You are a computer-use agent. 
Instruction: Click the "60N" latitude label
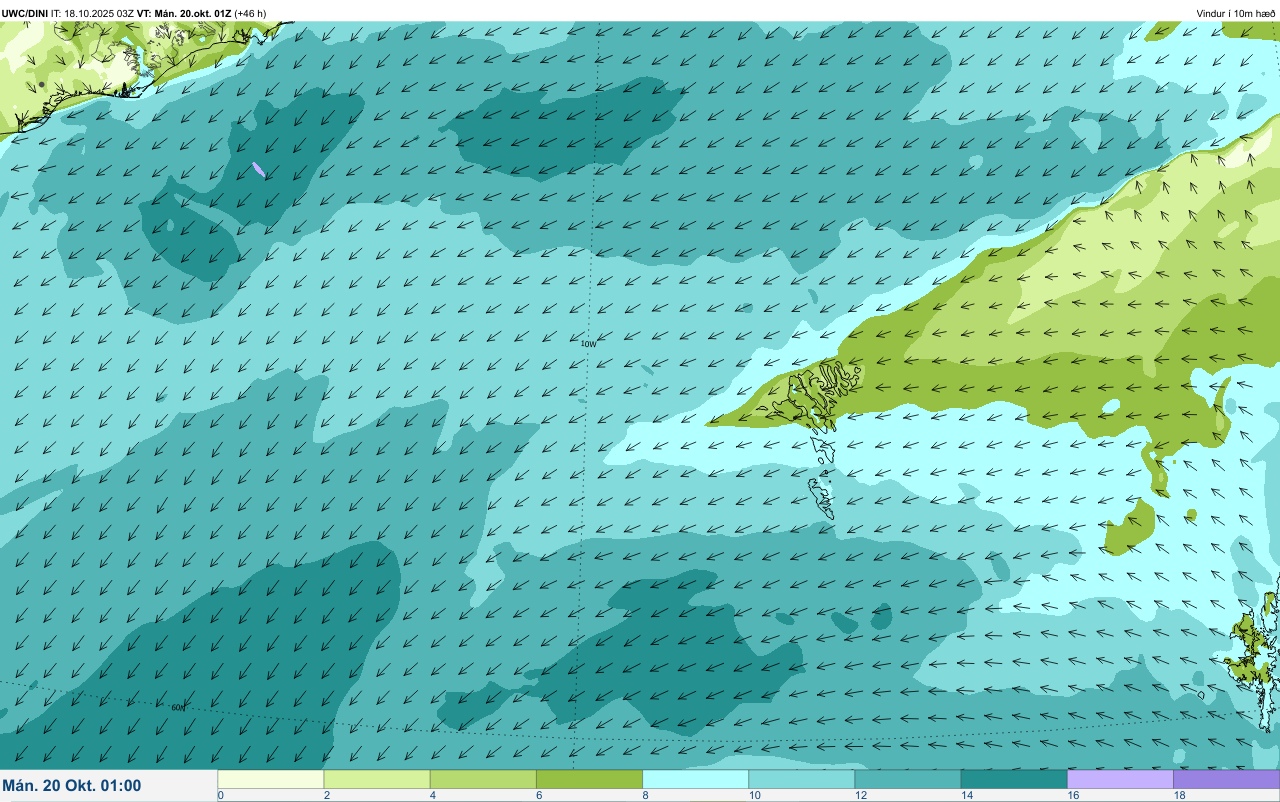pos(178,707)
